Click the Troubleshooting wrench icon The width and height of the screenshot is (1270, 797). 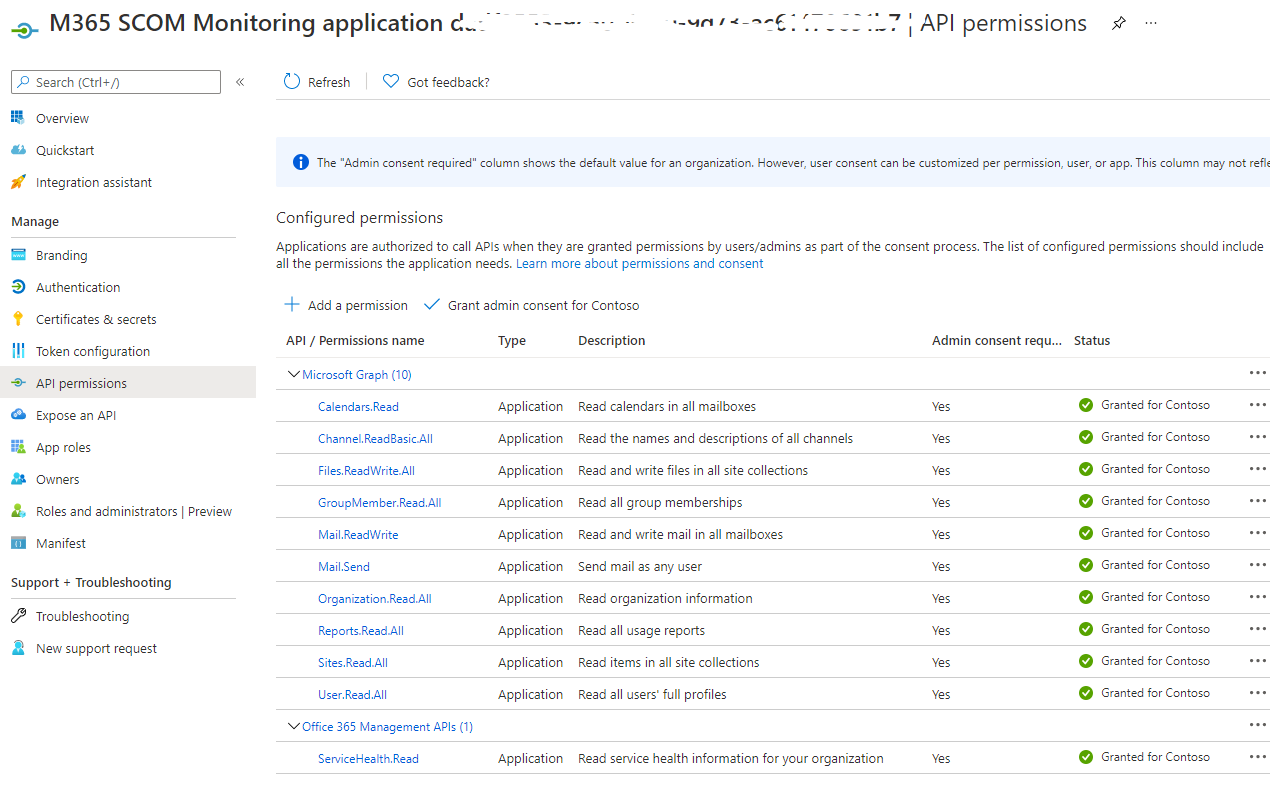(x=18, y=616)
